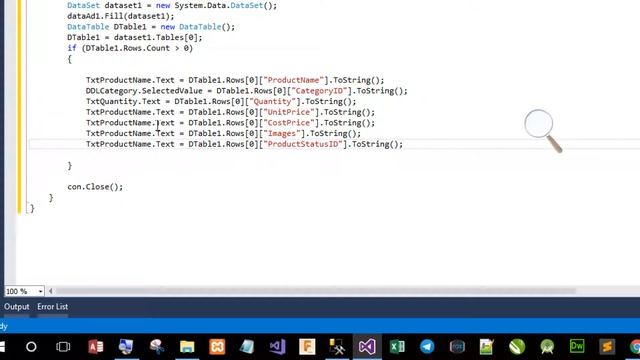Click the active Visual Studio taskbar icon

pos(367,347)
